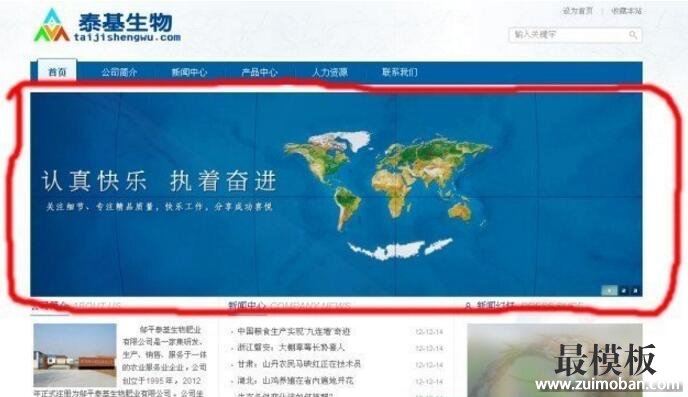Select the second banner slide indicator
688x397 pixels.
pos(624,290)
